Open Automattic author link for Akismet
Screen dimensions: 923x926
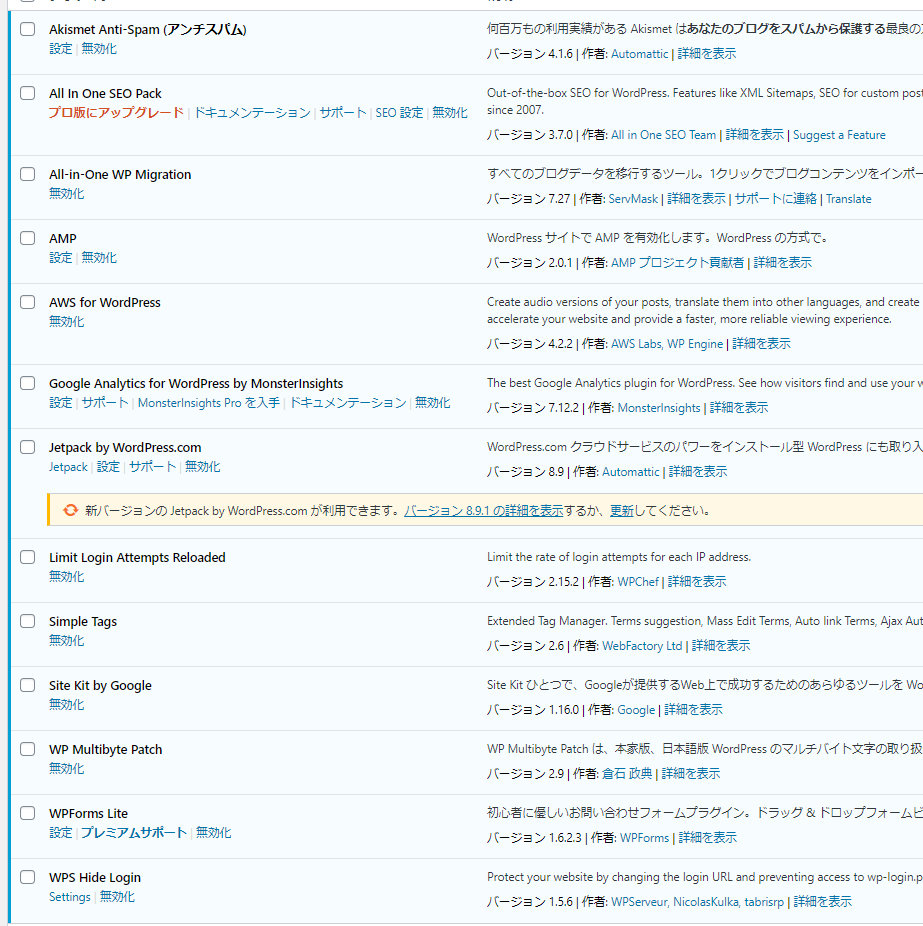(640, 54)
